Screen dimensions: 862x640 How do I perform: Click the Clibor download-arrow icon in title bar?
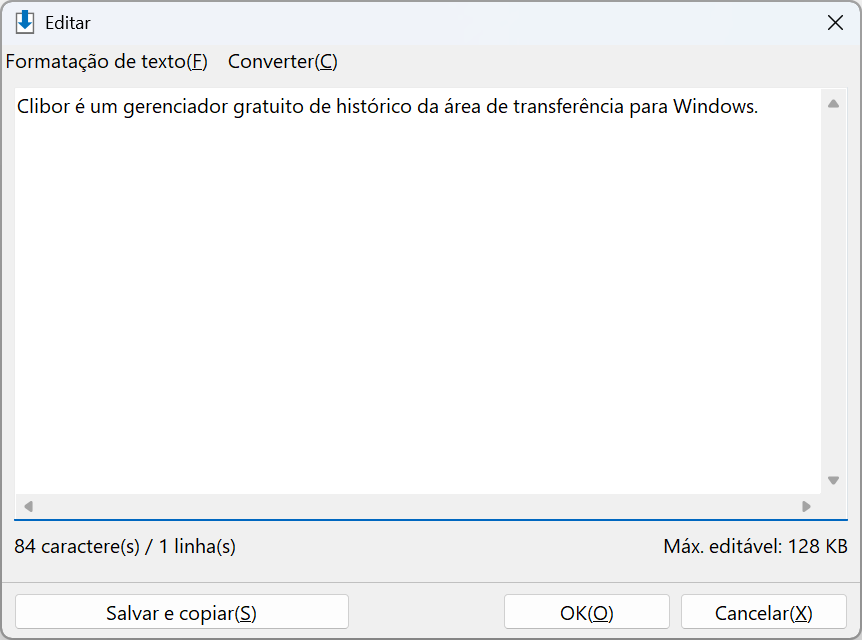tap(25, 23)
